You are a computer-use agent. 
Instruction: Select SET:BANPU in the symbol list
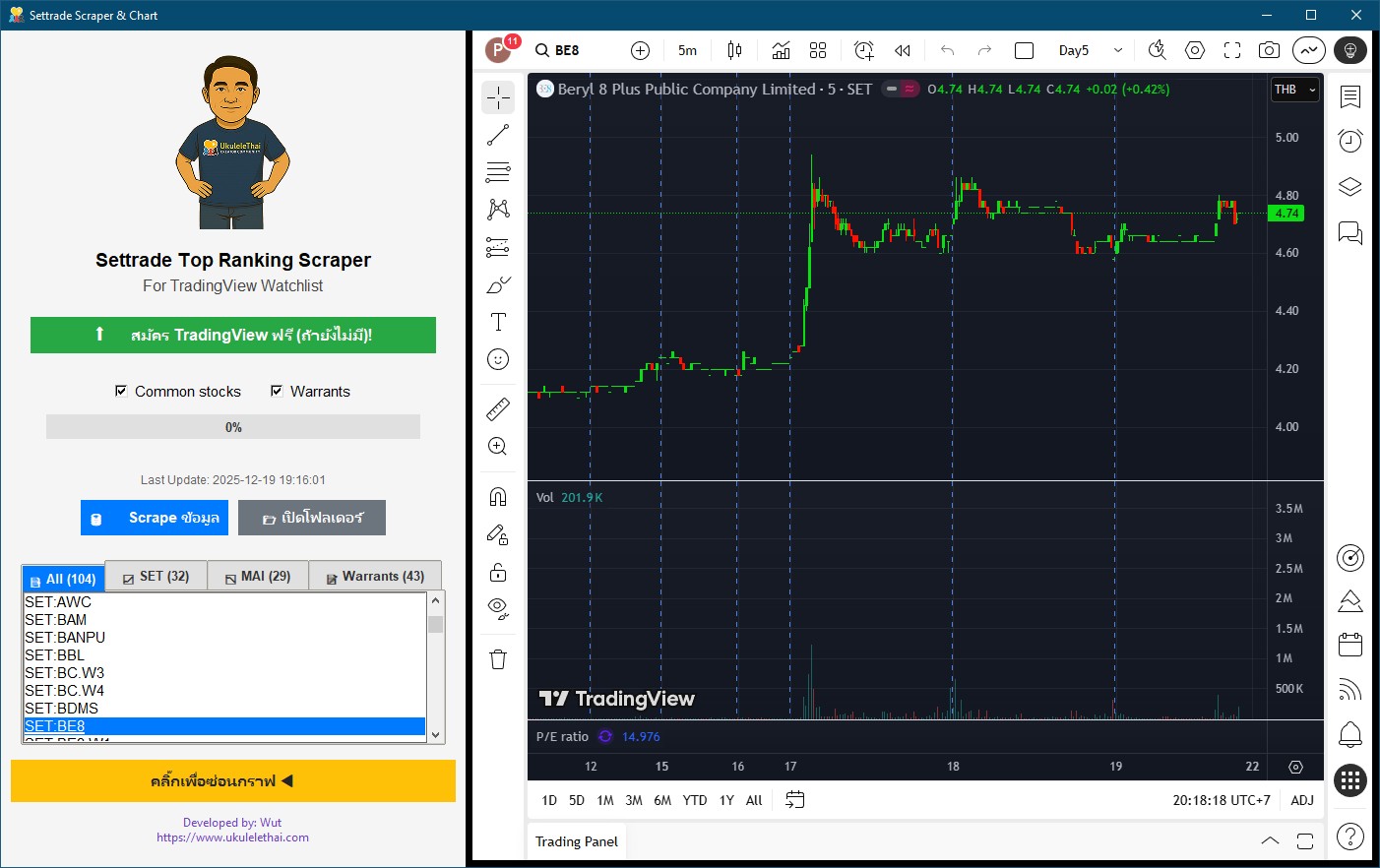64,637
